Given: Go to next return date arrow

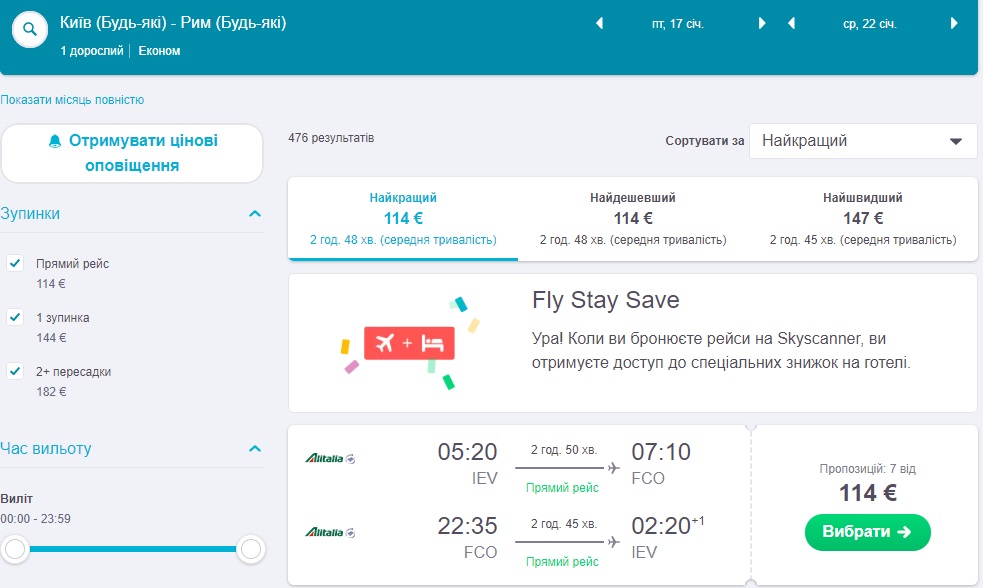Looking at the screenshot, I should 955,24.
